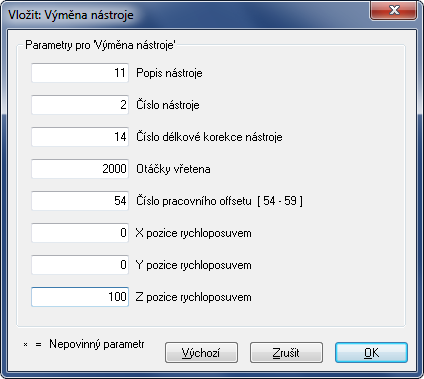Click the Z pozice rychloposuvem field
The height and width of the screenshot is (379, 424).
[x=80, y=297]
